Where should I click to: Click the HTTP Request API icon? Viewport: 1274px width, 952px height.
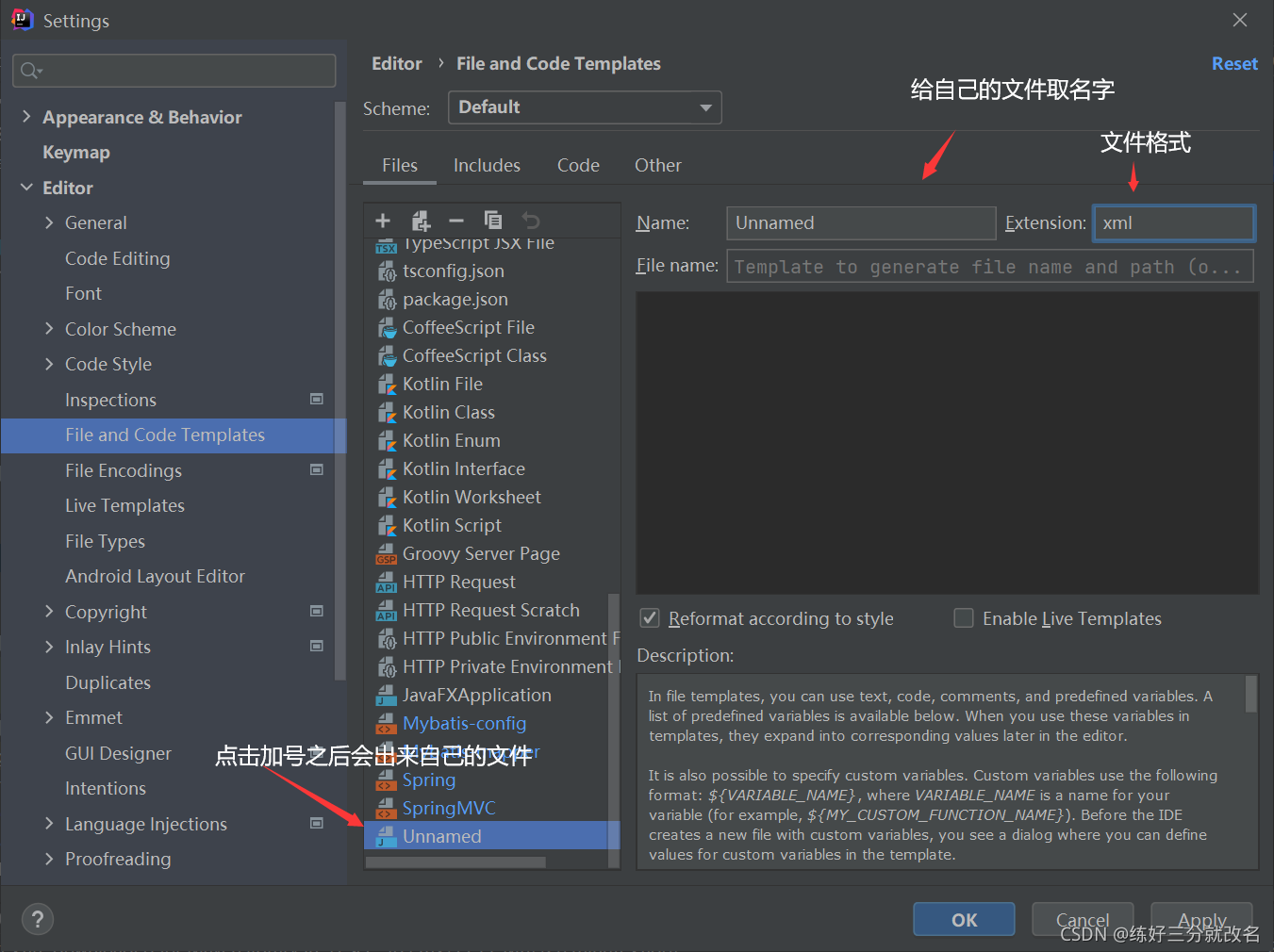pos(387,583)
